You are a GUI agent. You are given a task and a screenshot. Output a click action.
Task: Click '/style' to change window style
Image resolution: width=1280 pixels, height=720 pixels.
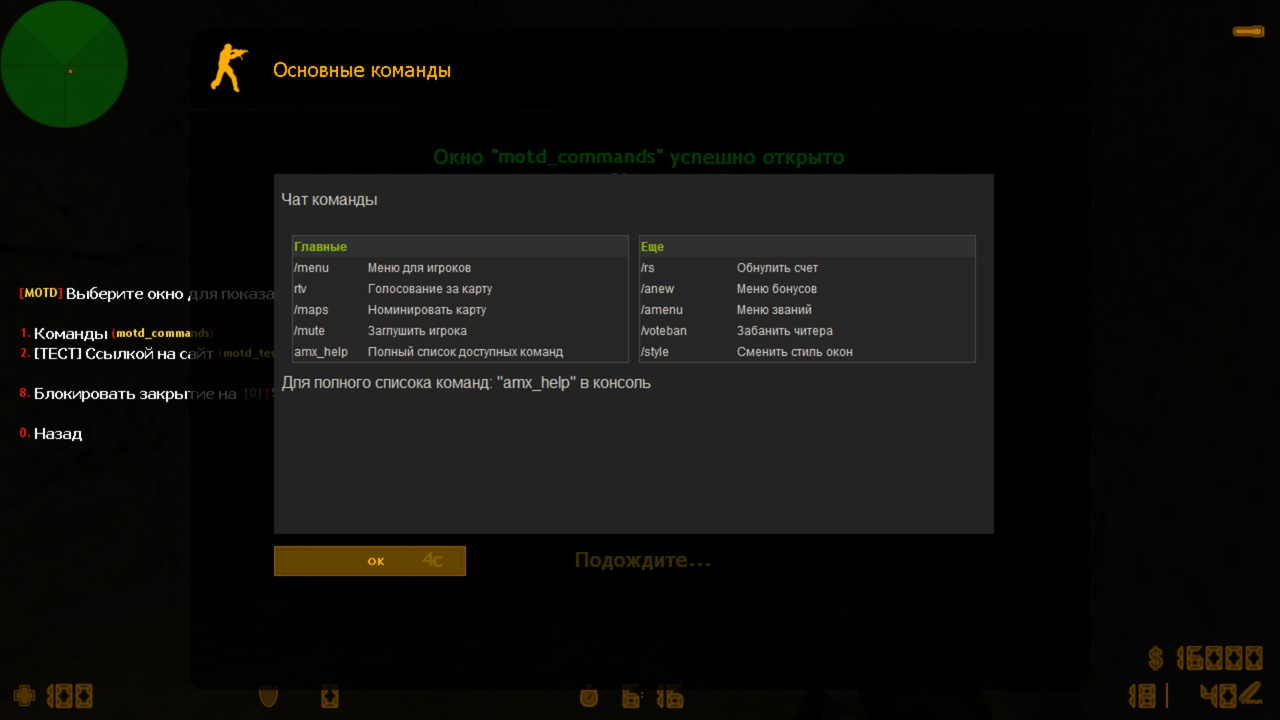pos(653,351)
